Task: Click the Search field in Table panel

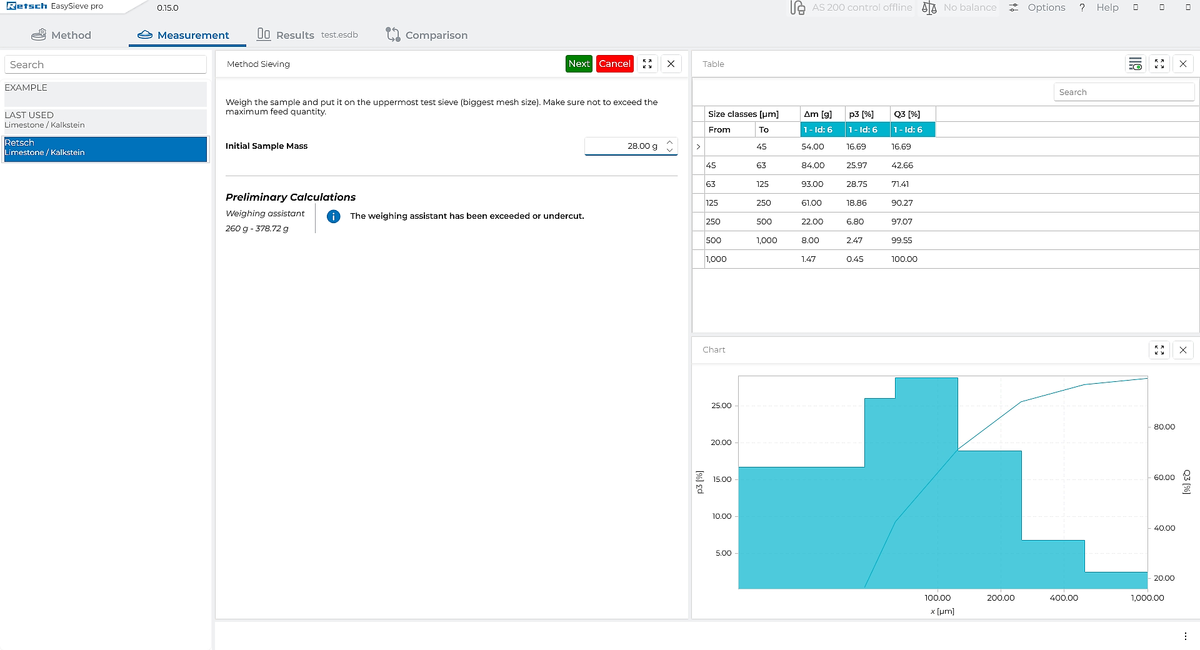Action: tap(1124, 92)
